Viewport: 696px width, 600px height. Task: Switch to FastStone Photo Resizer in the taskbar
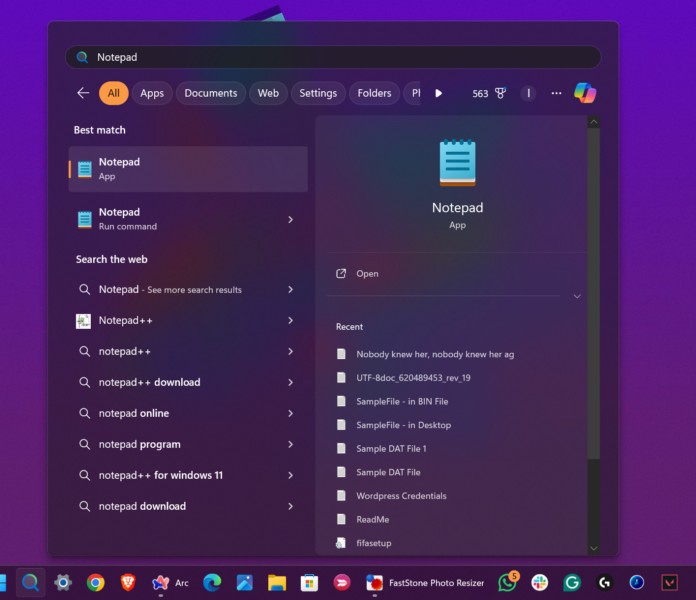(425, 583)
